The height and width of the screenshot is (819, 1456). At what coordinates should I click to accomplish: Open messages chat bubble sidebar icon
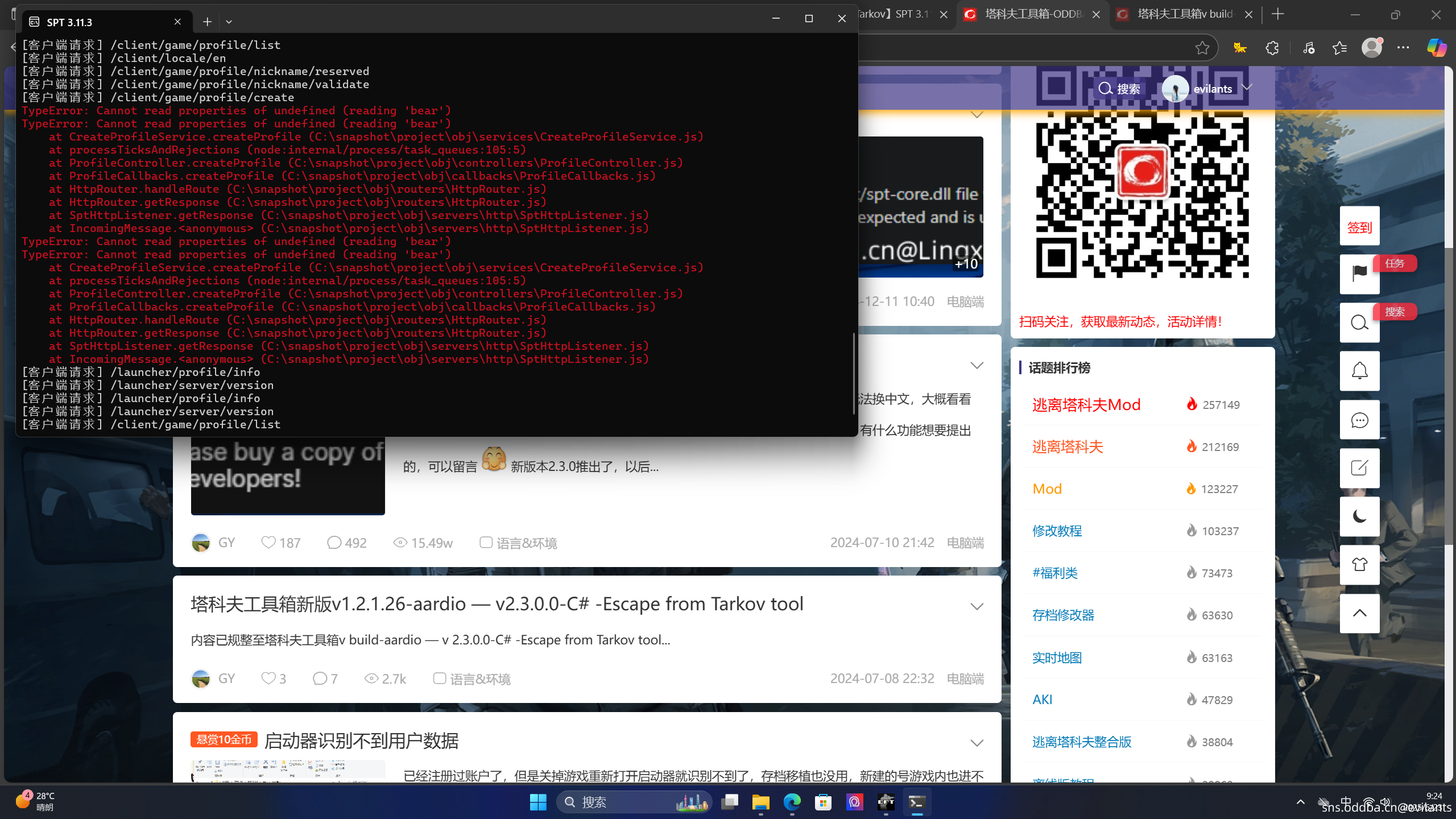coord(1359,420)
